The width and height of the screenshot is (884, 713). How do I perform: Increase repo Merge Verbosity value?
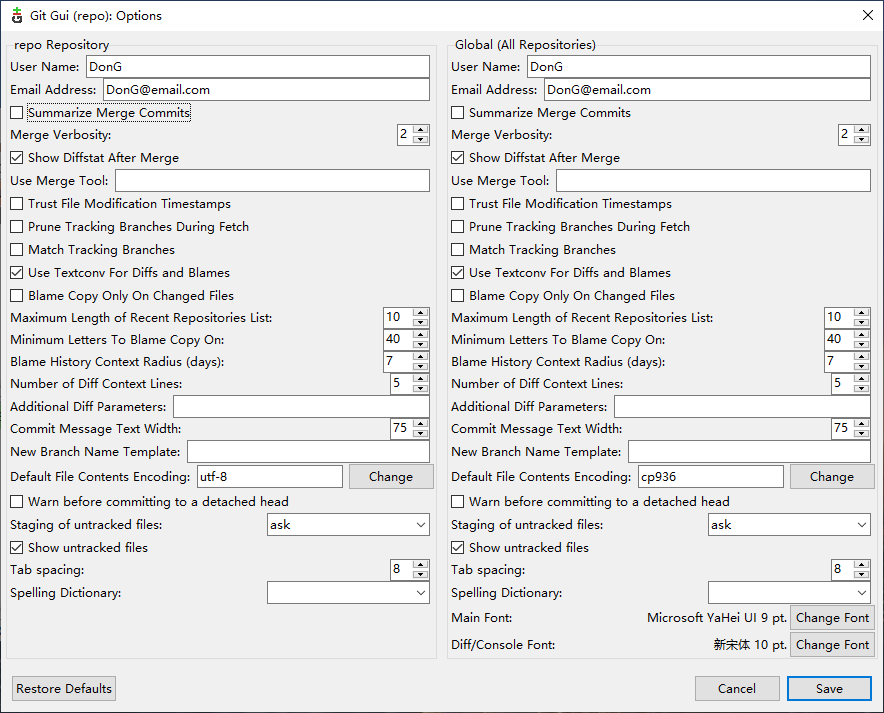coord(421,130)
